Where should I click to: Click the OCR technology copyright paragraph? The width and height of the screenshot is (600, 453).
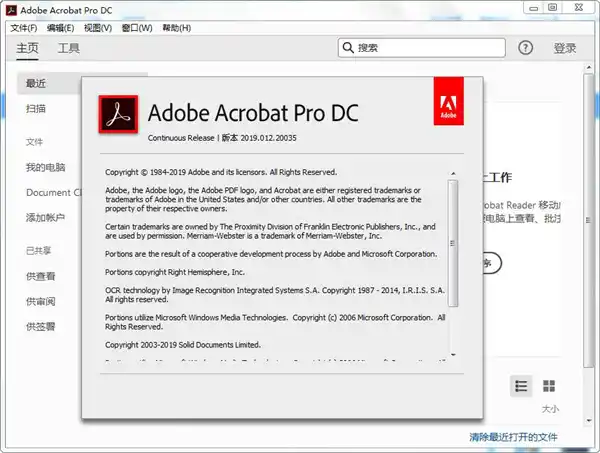pos(275,295)
